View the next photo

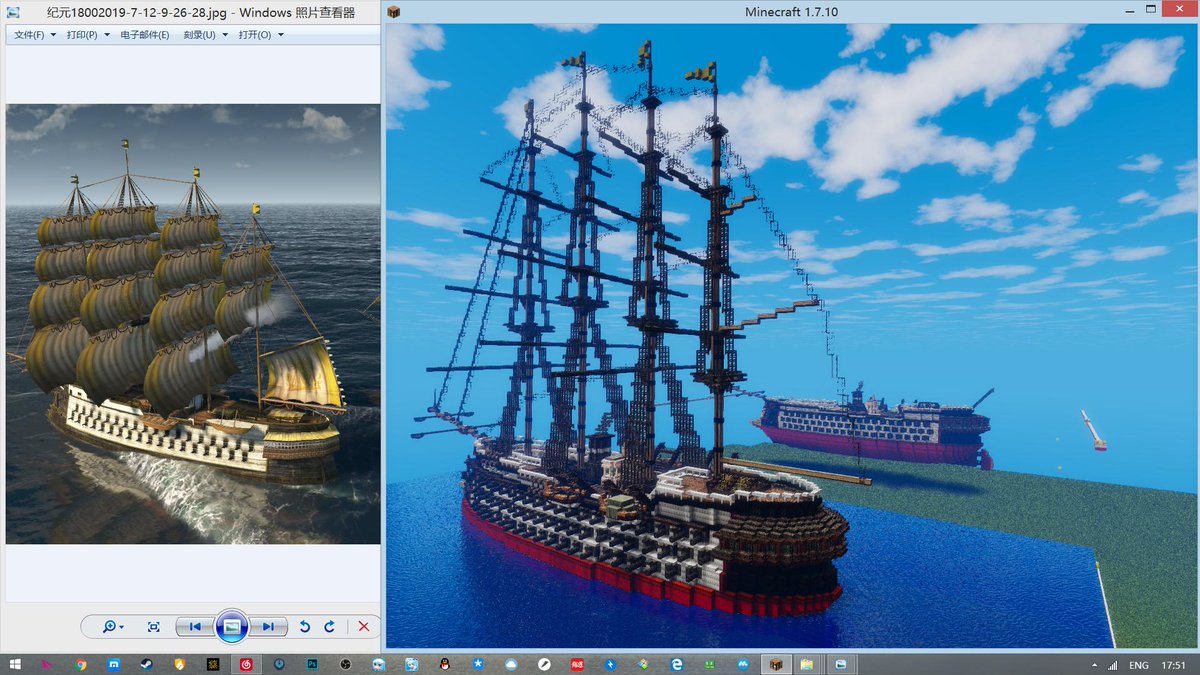268,626
